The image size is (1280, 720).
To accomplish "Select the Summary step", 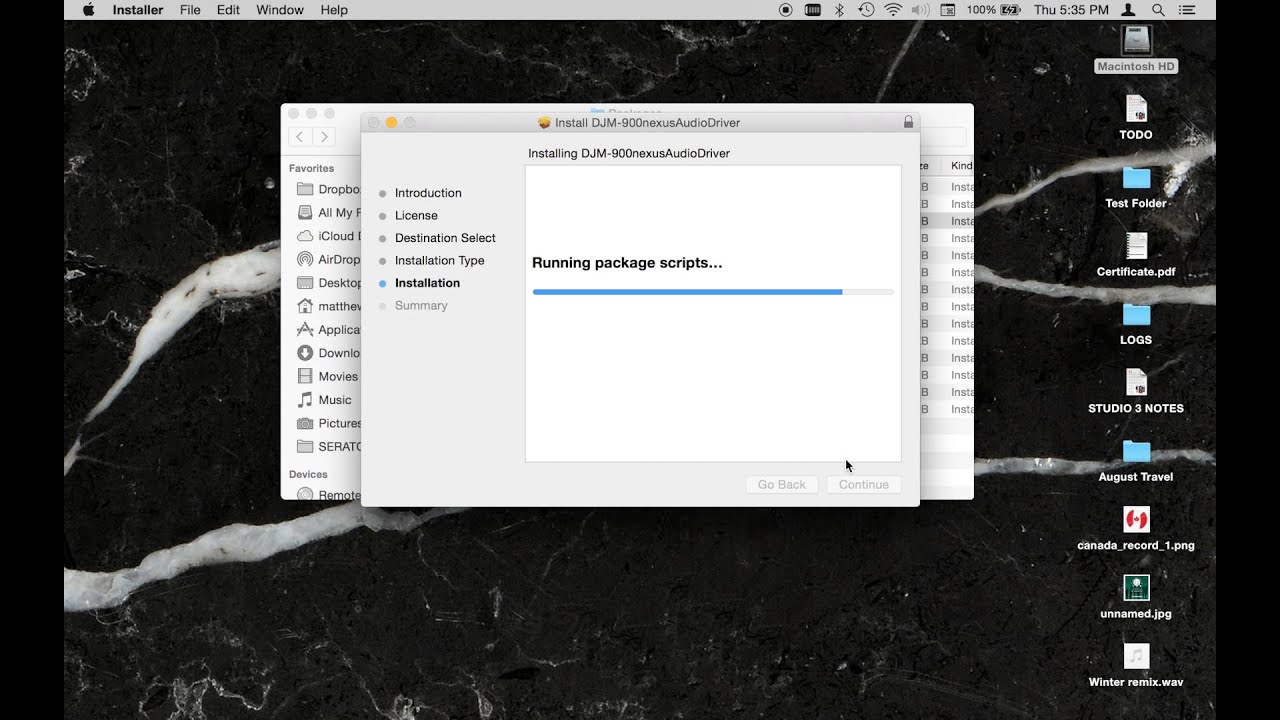I will (x=421, y=305).
